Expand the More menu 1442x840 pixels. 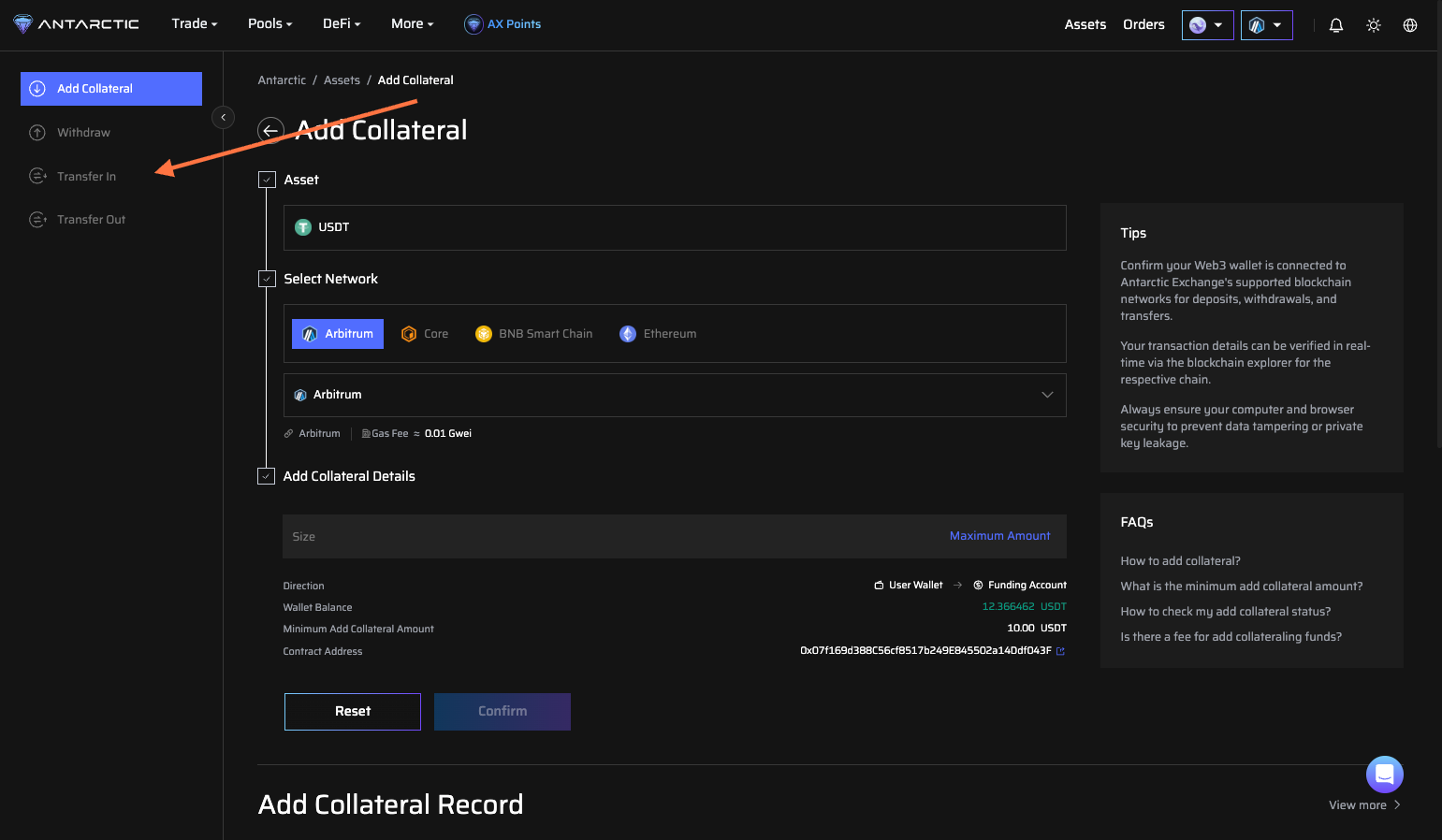413,23
